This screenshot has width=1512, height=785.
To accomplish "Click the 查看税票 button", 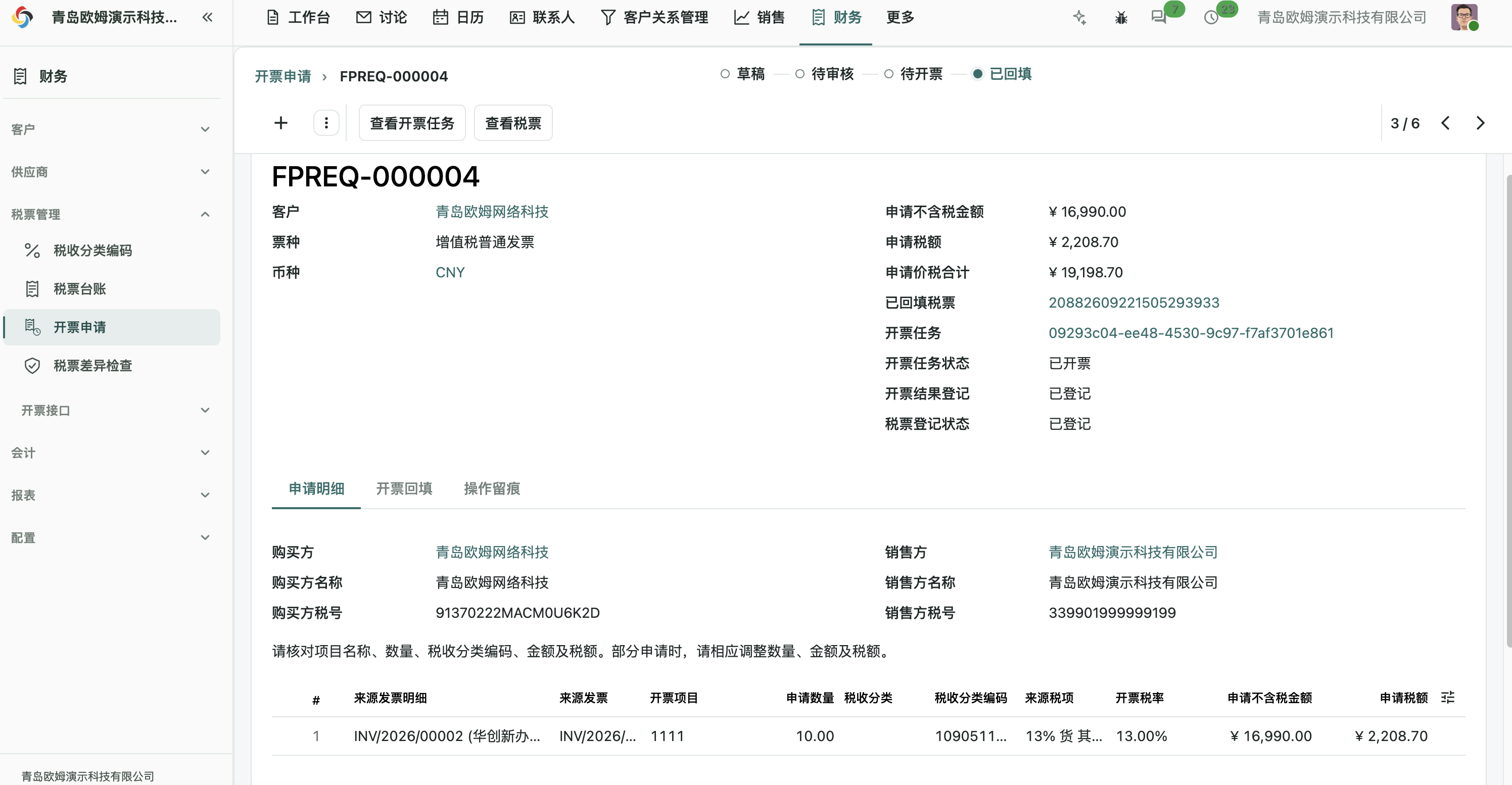I will [513, 123].
